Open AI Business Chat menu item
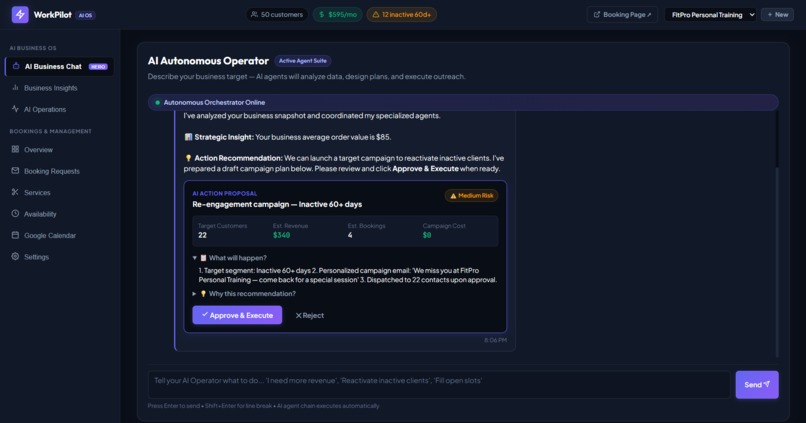The width and height of the screenshot is (806, 423). click(60, 66)
